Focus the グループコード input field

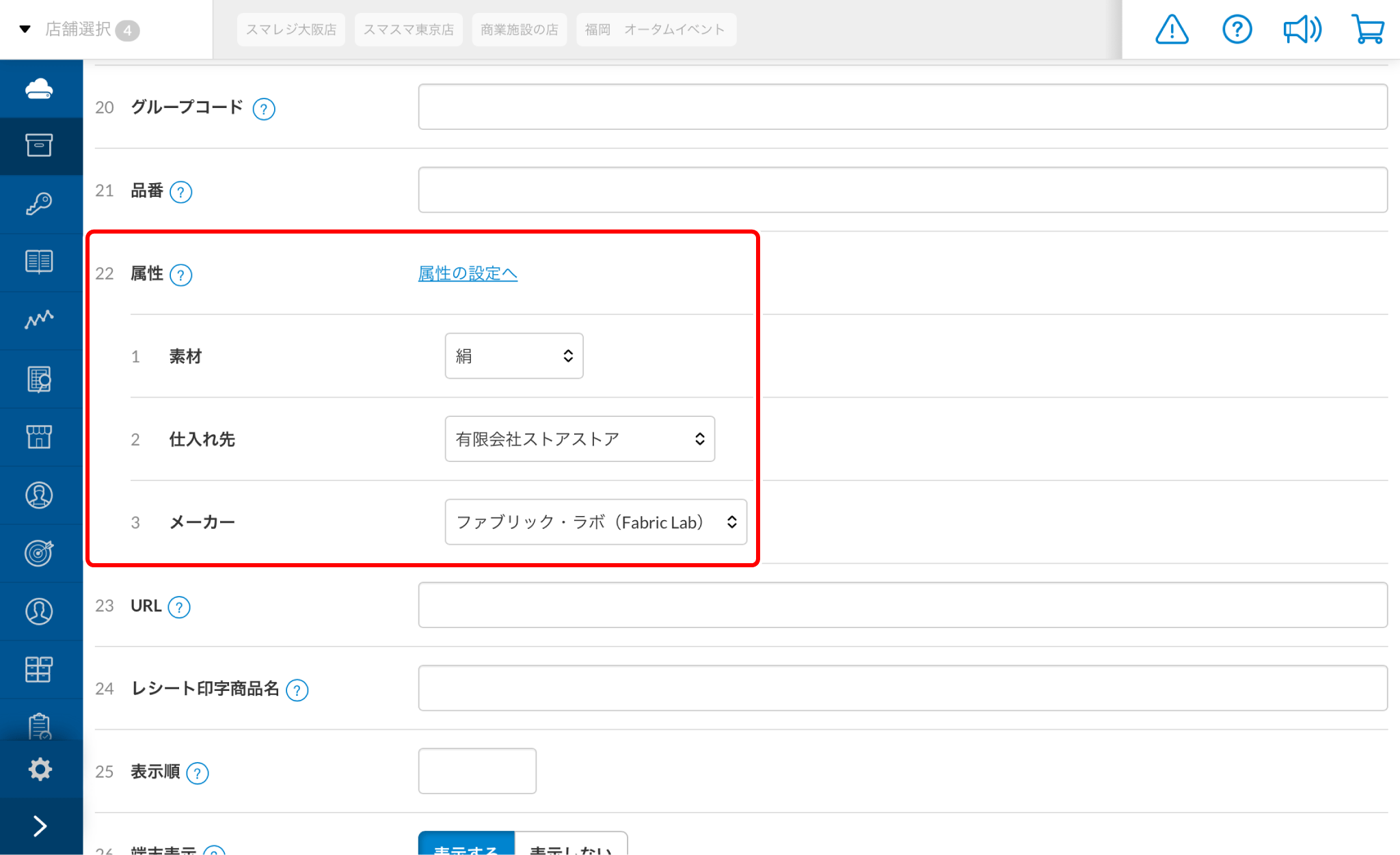(x=902, y=107)
